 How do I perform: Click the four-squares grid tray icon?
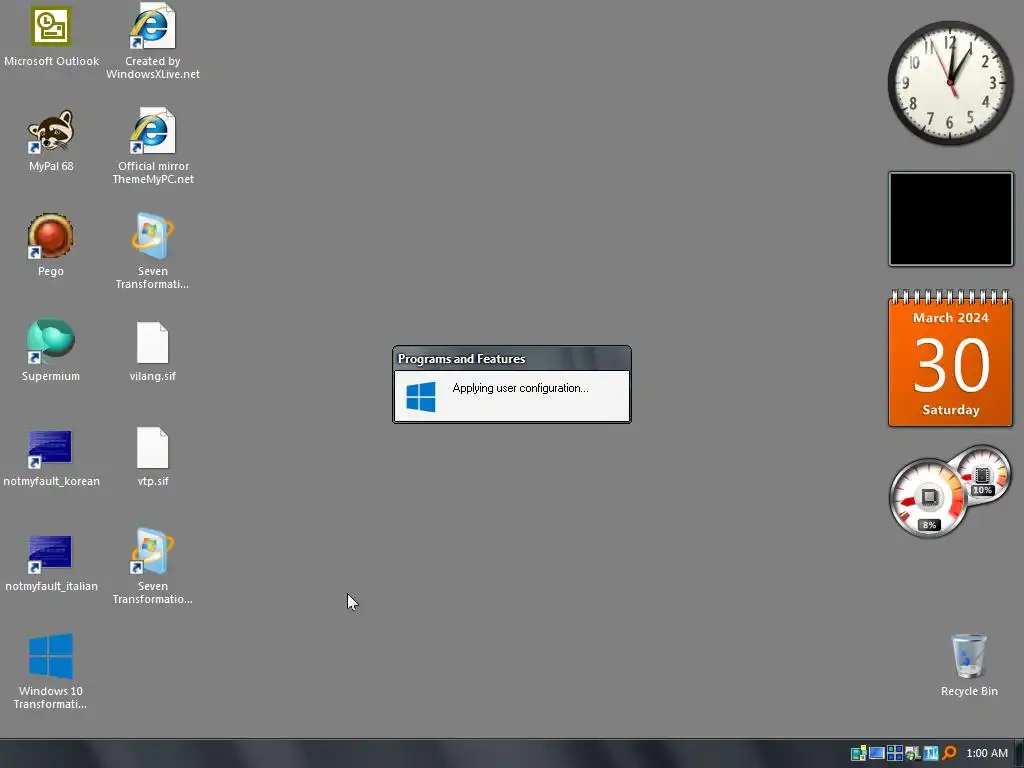tap(895, 753)
